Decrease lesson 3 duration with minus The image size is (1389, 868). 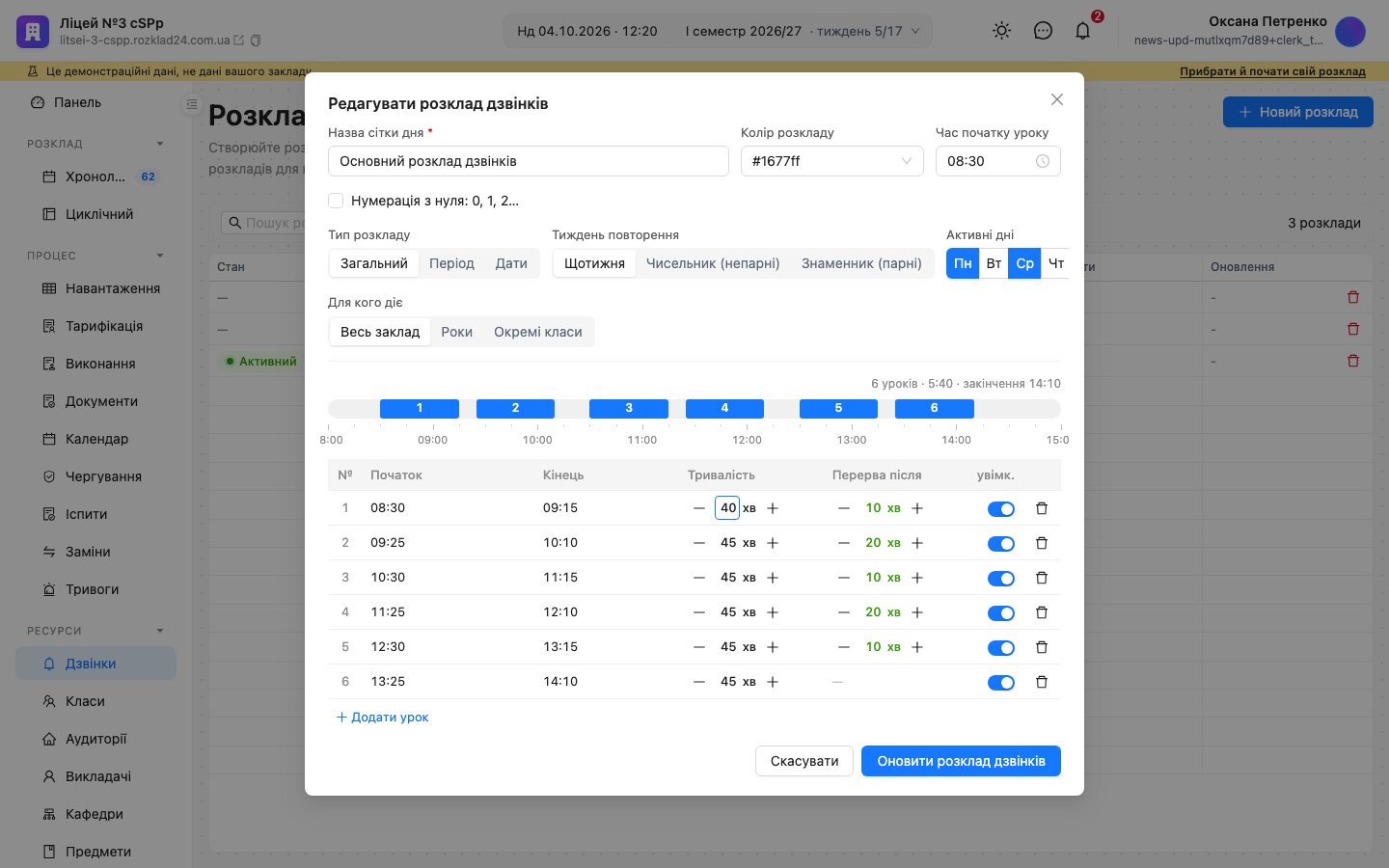[x=699, y=578]
